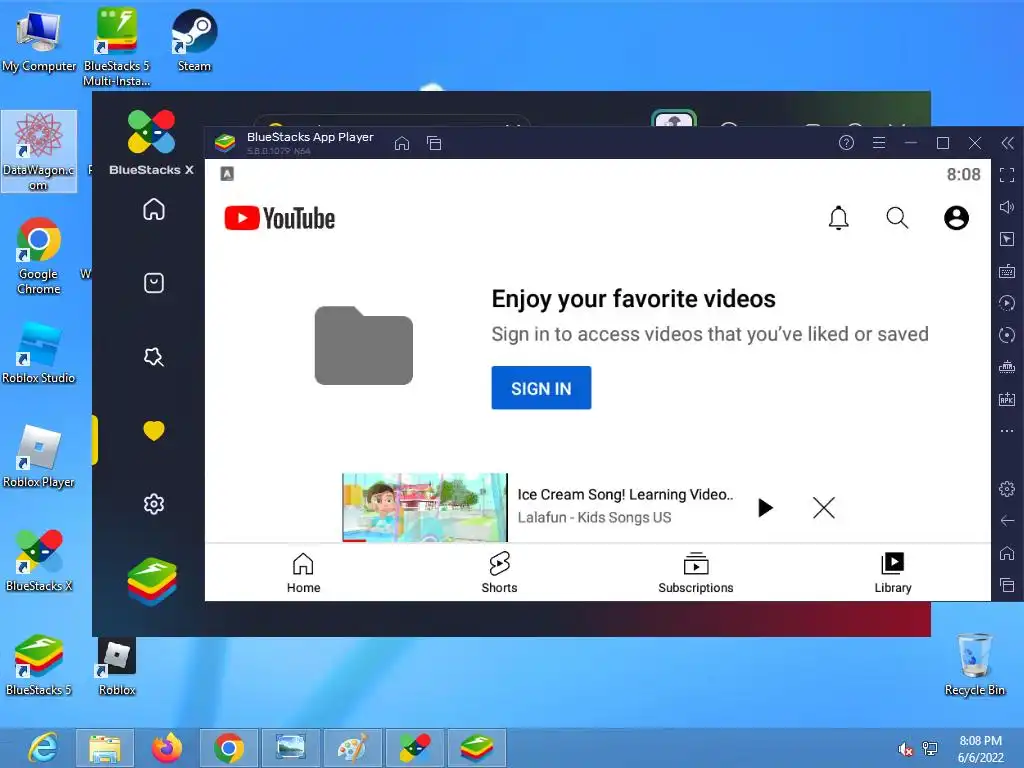Open multi-window tabs icon in App Player title bar
Viewport: 1024px width, 768px height.
point(434,143)
